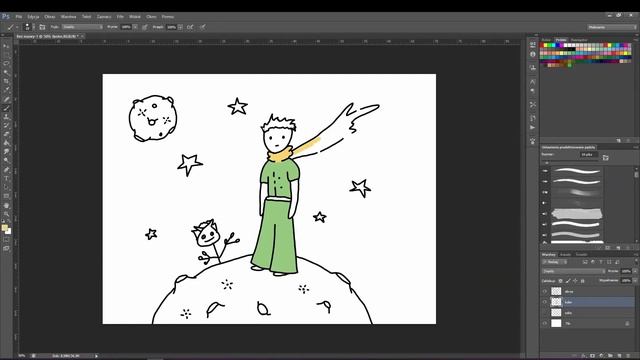Open the layer filter type dropdown

[554, 262]
